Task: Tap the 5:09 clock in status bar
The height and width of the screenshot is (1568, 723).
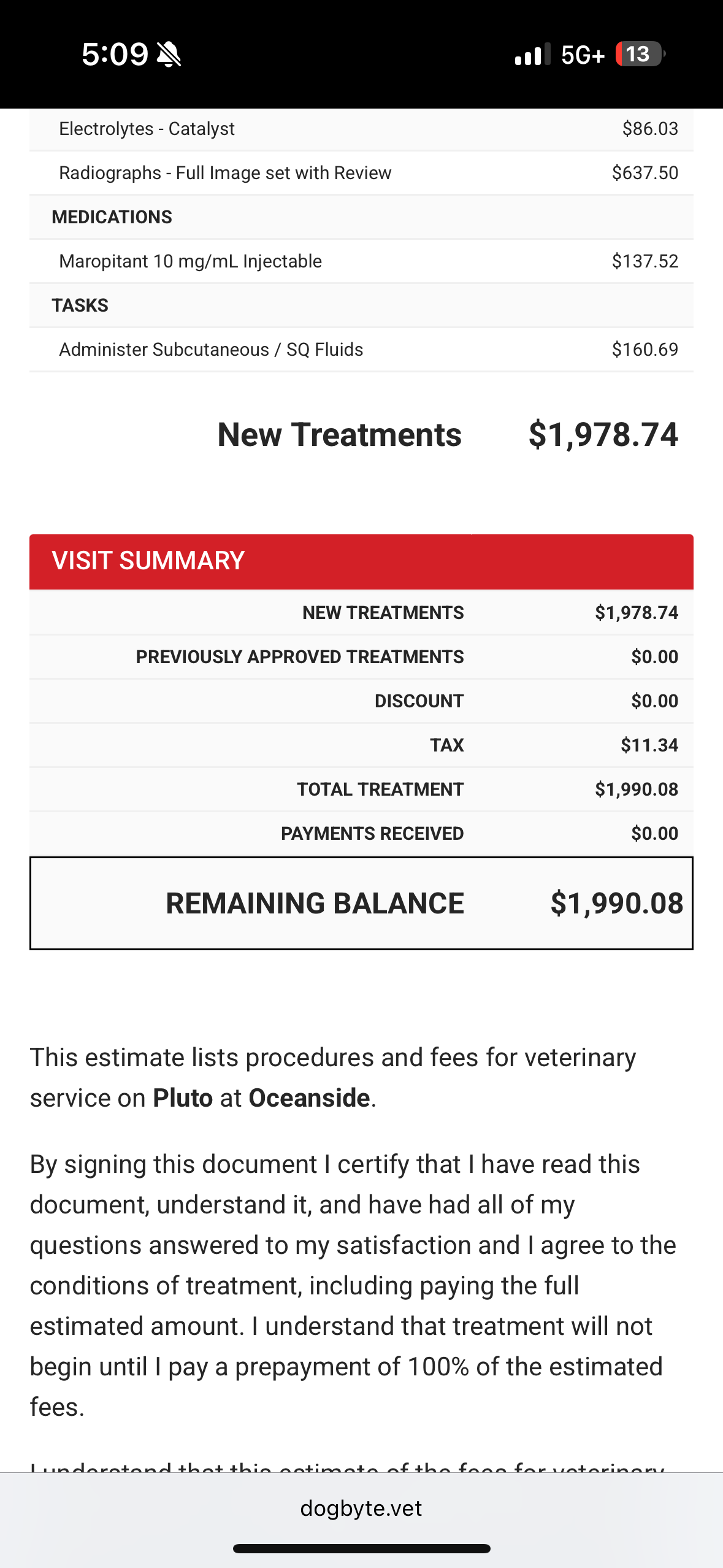Action: tap(115, 55)
